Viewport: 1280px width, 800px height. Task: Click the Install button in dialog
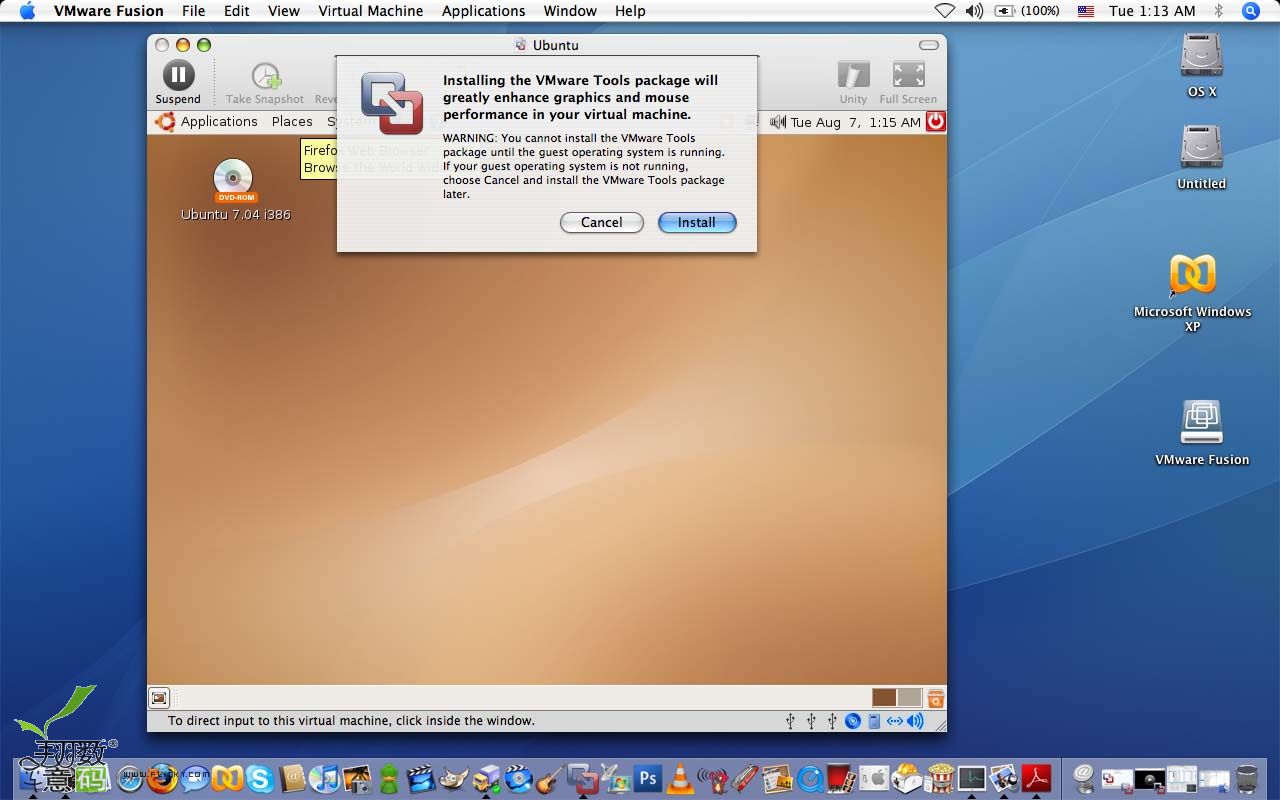[x=697, y=222]
